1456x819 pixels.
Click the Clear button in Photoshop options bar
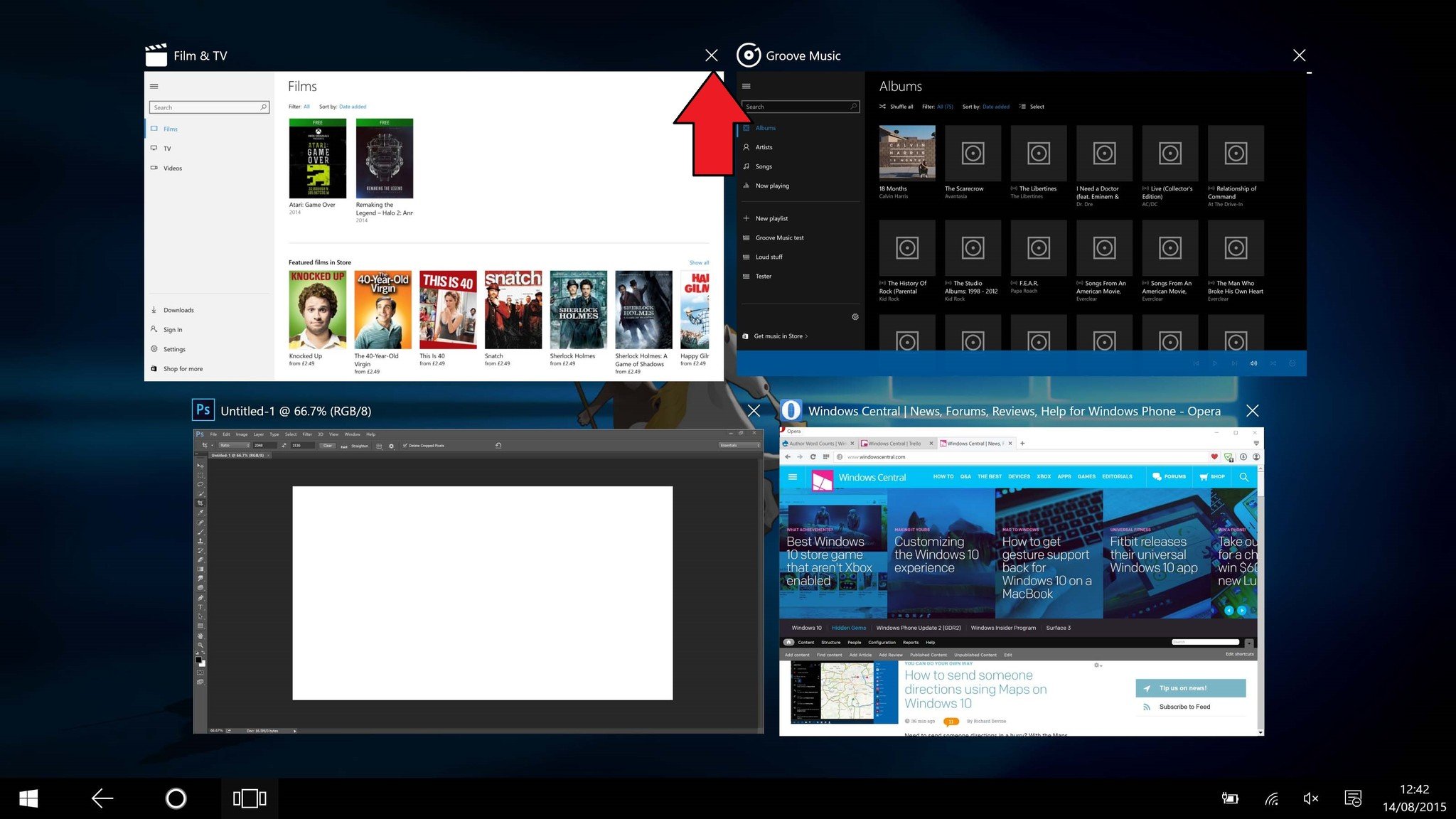tap(328, 446)
